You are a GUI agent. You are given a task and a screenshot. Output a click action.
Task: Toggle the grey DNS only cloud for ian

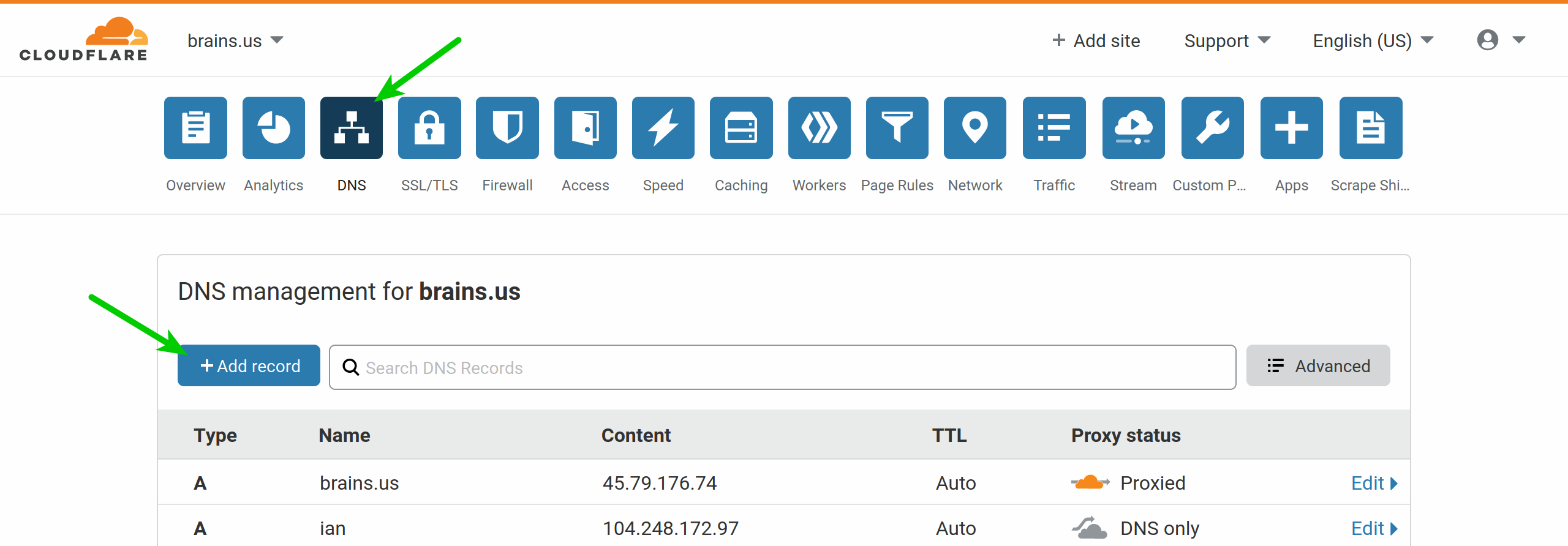tap(1090, 528)
